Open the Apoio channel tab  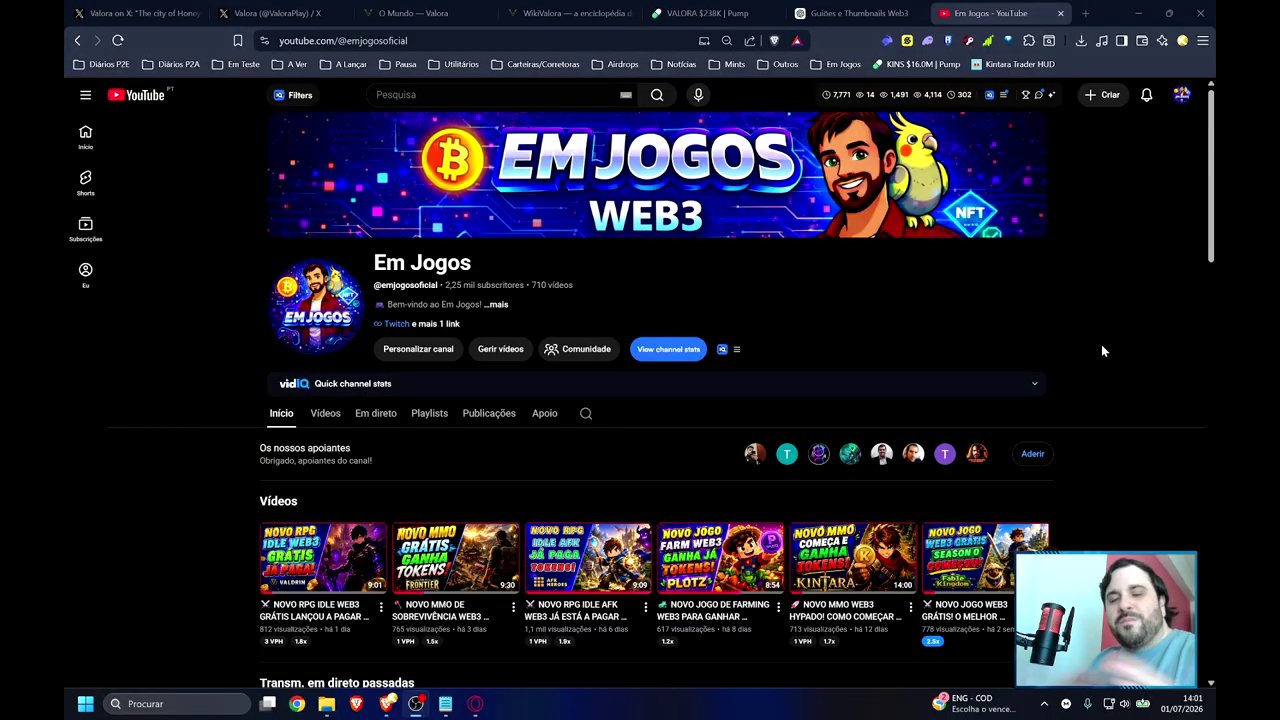tap(544, 413)
